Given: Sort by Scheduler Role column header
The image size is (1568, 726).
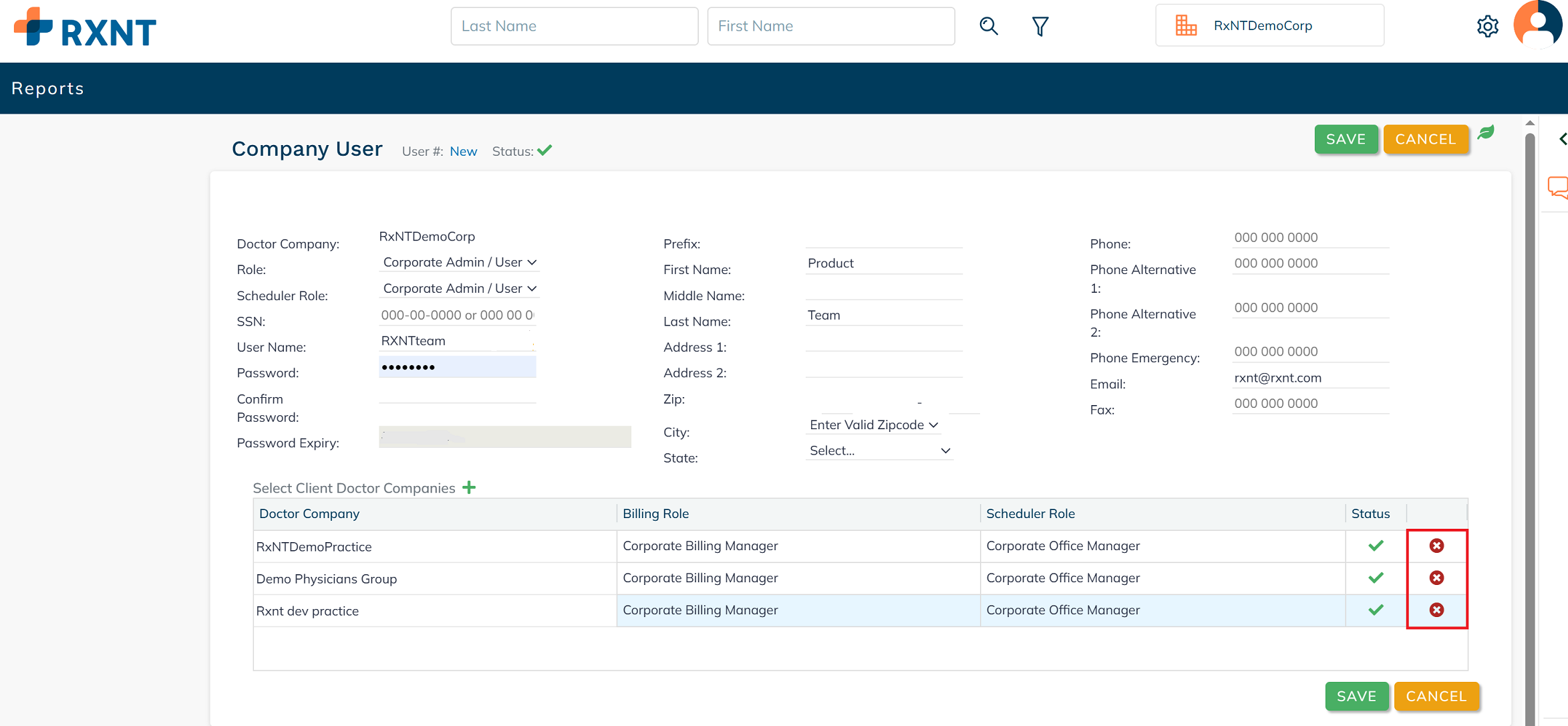Looking at the screenshot, I should point(1162,513).
